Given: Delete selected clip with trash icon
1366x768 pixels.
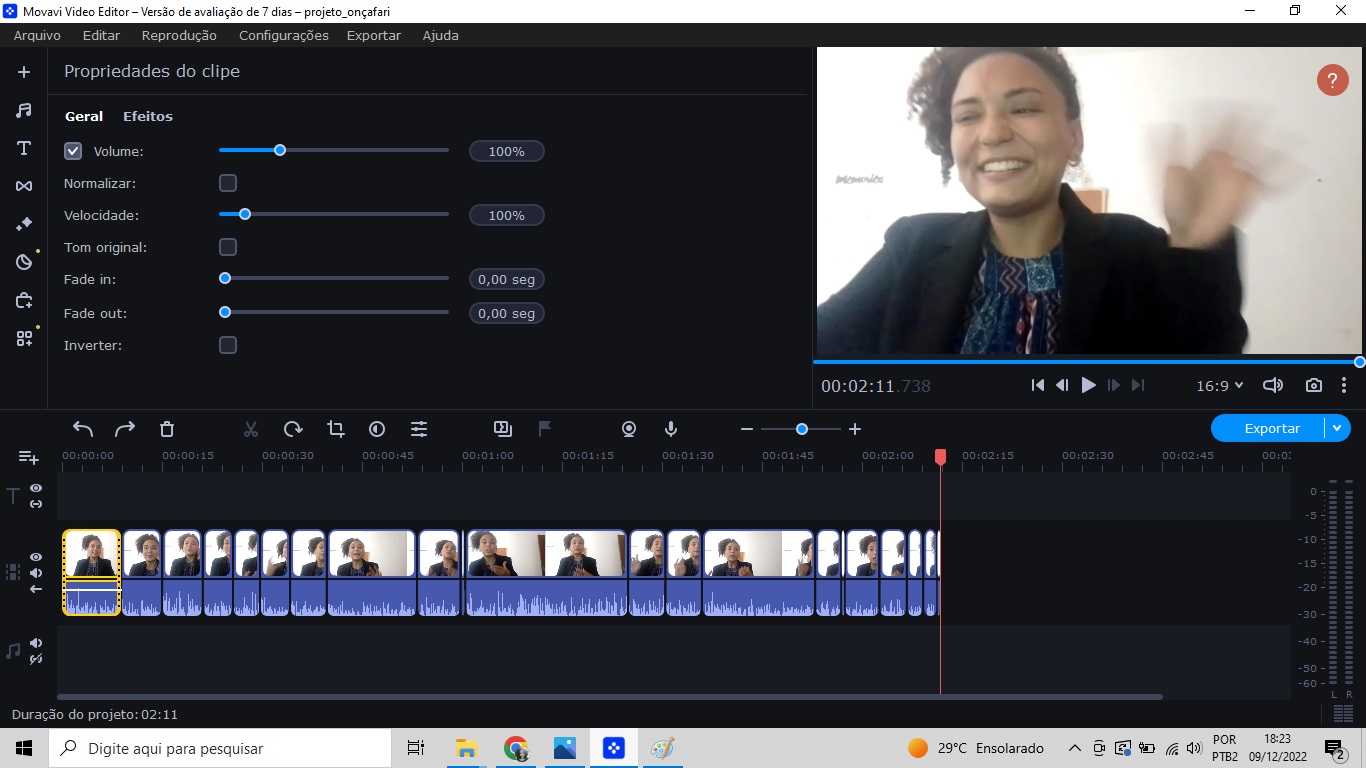Looking at the screenshot, I should point(167,429).
